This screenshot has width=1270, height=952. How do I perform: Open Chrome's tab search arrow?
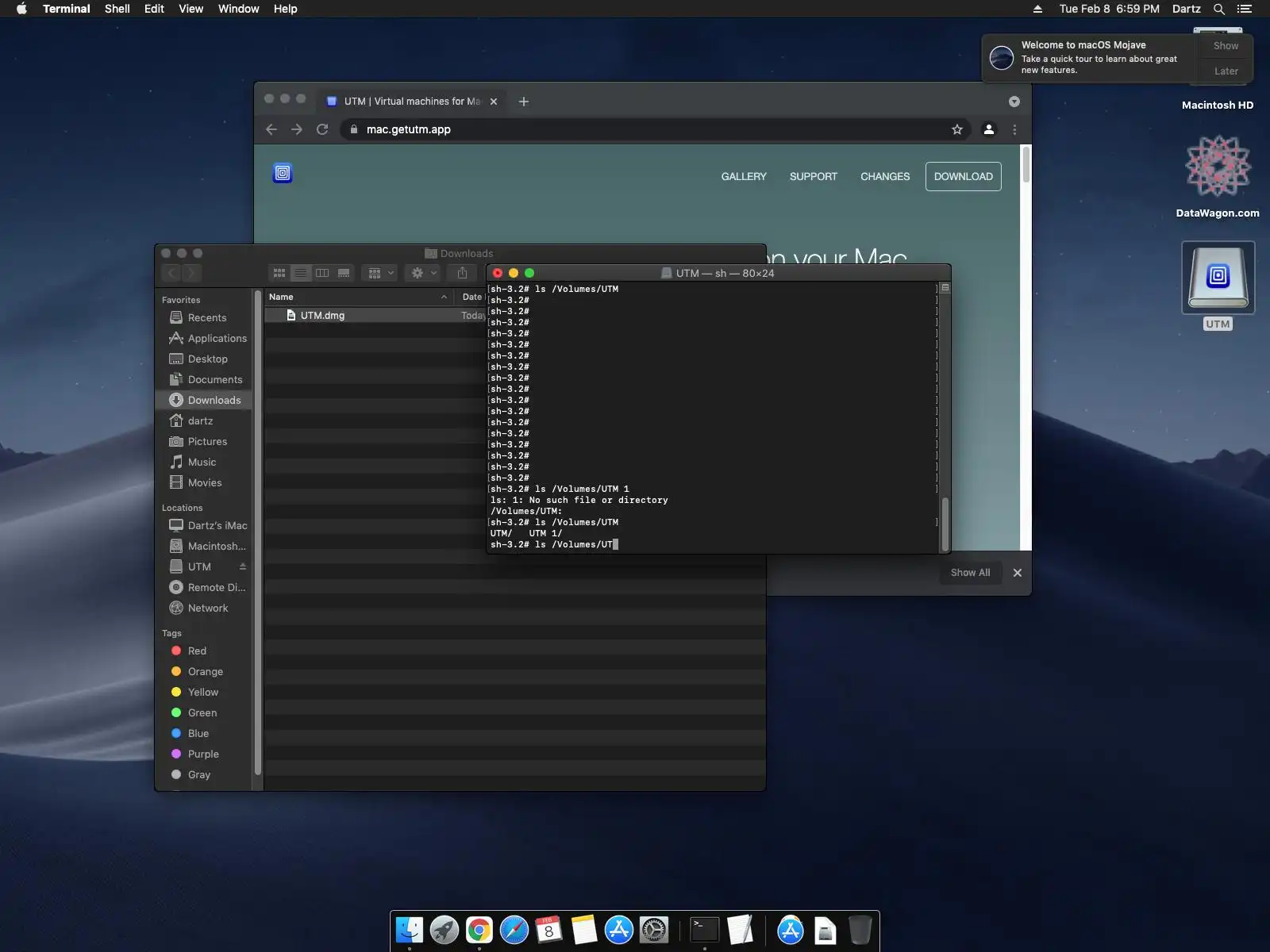click(x=1014, y=102)
